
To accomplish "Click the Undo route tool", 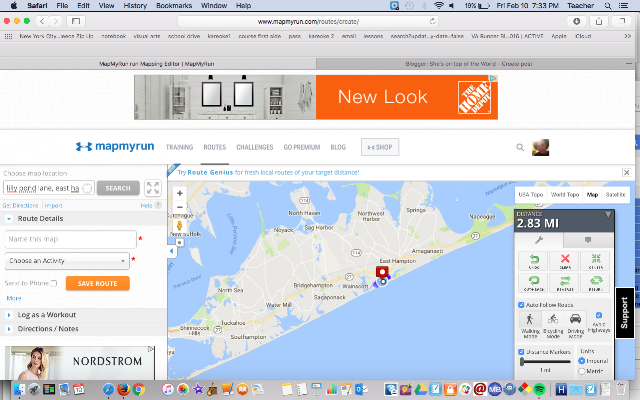I will [533, 261].
